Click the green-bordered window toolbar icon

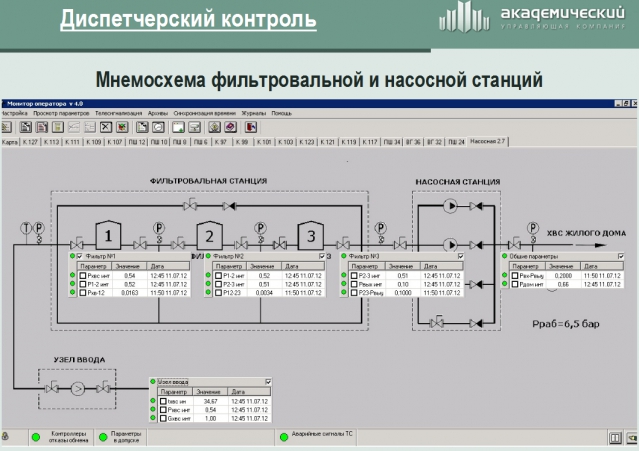178,128
